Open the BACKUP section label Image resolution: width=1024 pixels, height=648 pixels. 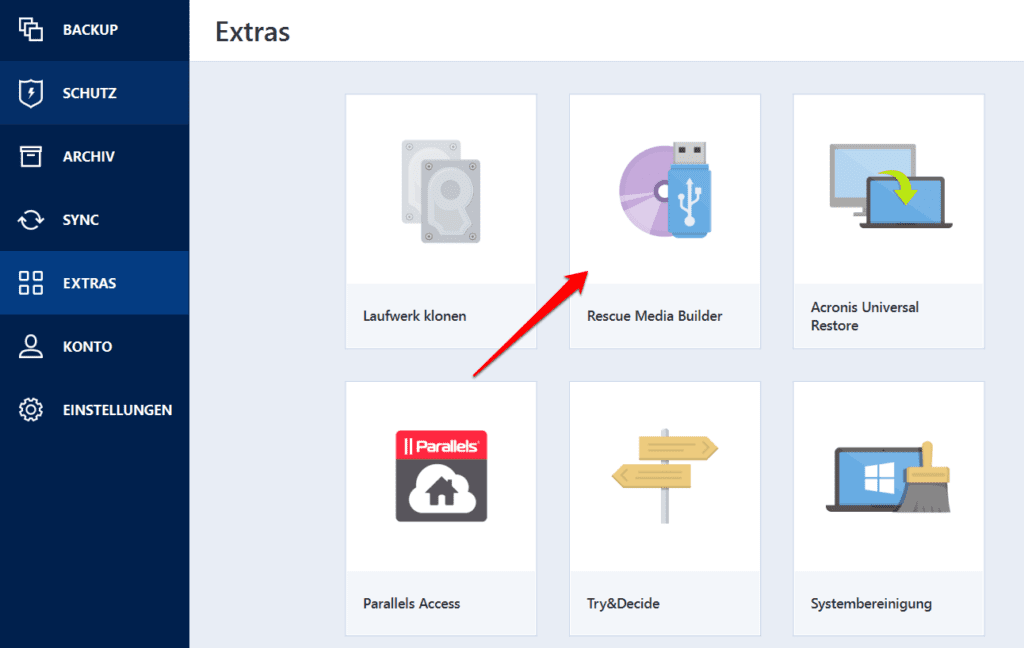90,30
